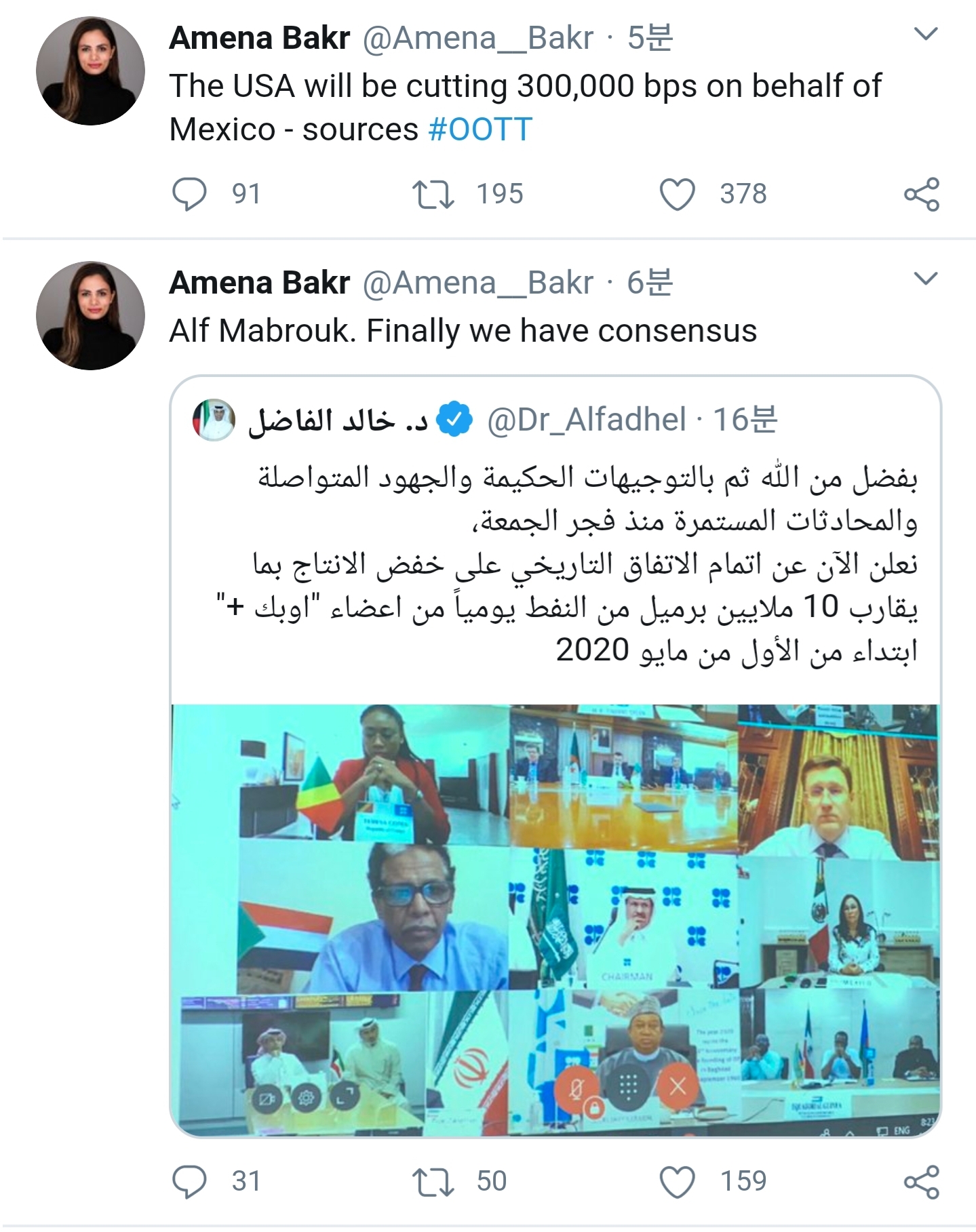Open Amena Bakr's avatar on the second tweet
This screenshot has width=976, height=1232.
pyautogui.click(x=90, y=316)
